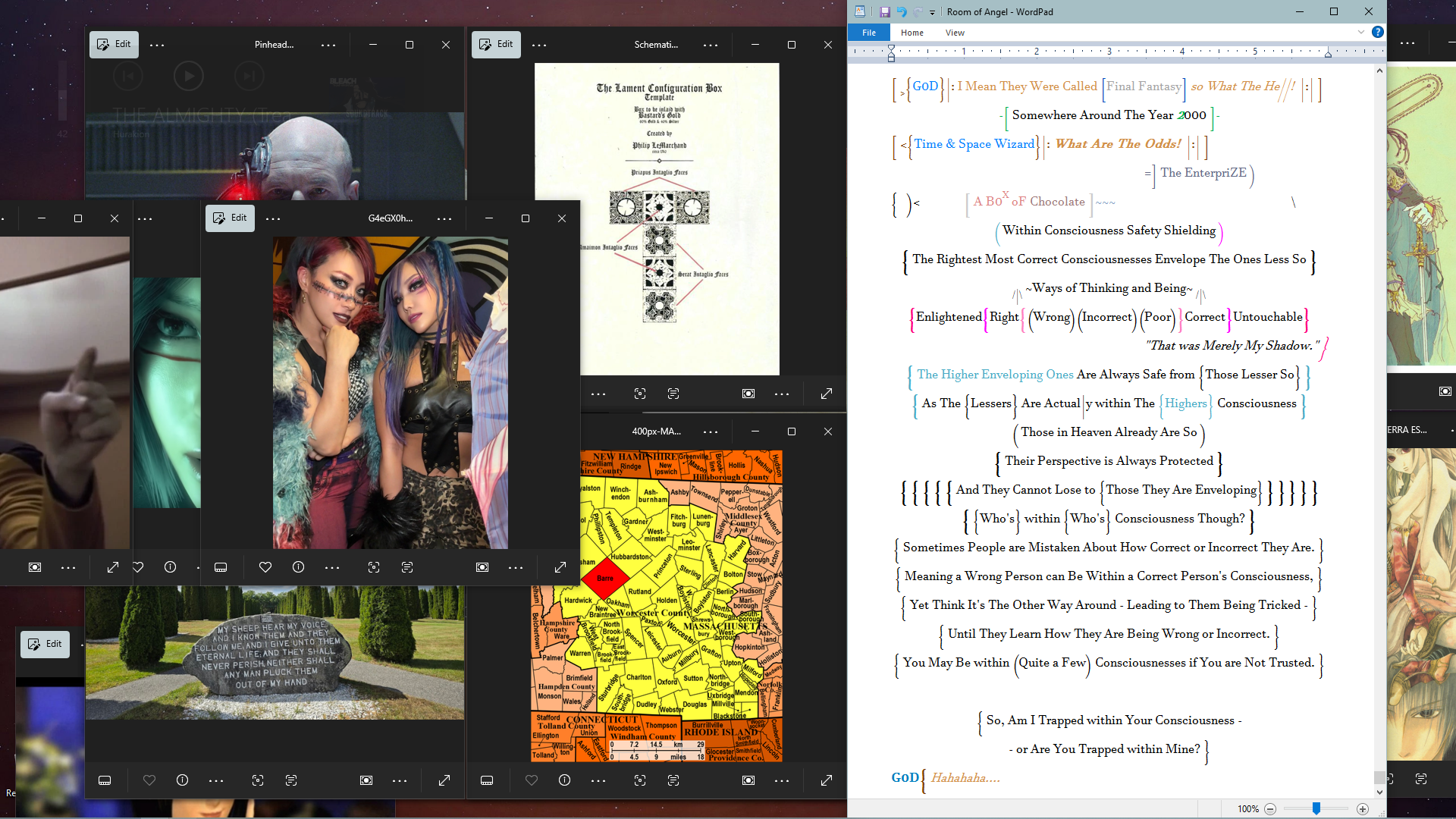Switch to the View ribbon tab
The image size is (1456, 819).
(955, 33)
